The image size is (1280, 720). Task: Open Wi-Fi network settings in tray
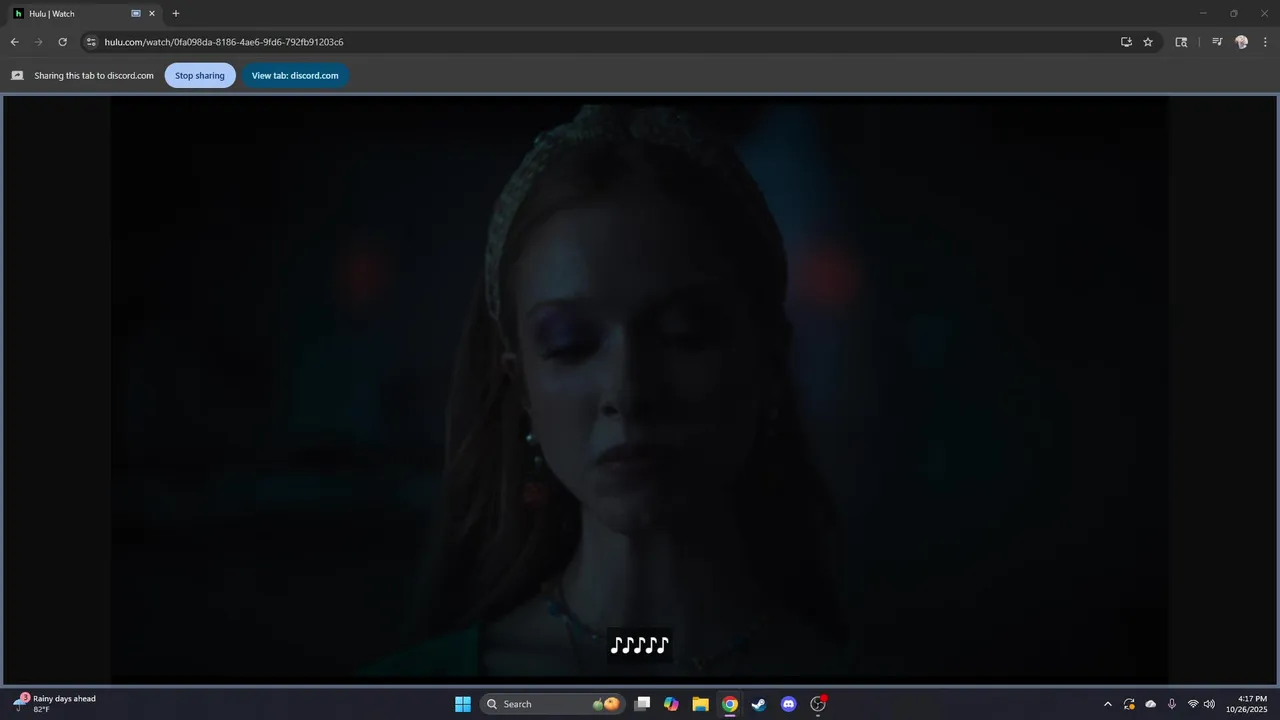tap(1193, 704)
